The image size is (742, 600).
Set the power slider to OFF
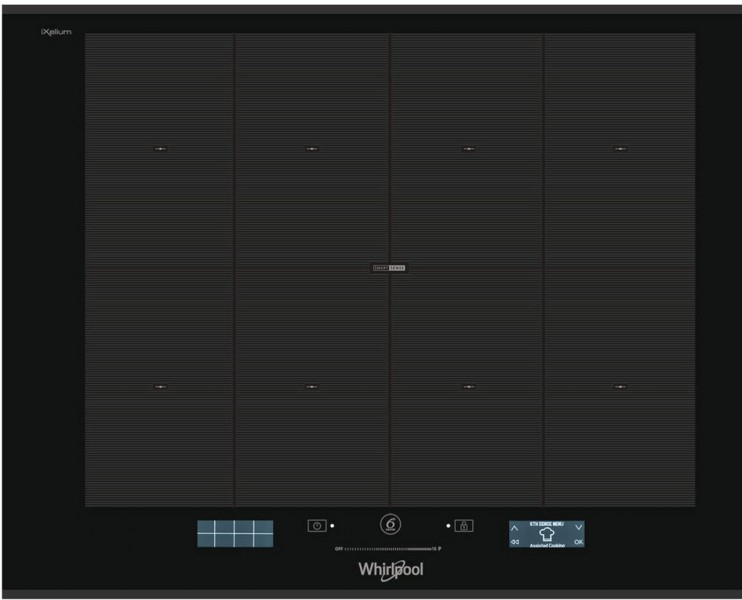coord(339,549)
